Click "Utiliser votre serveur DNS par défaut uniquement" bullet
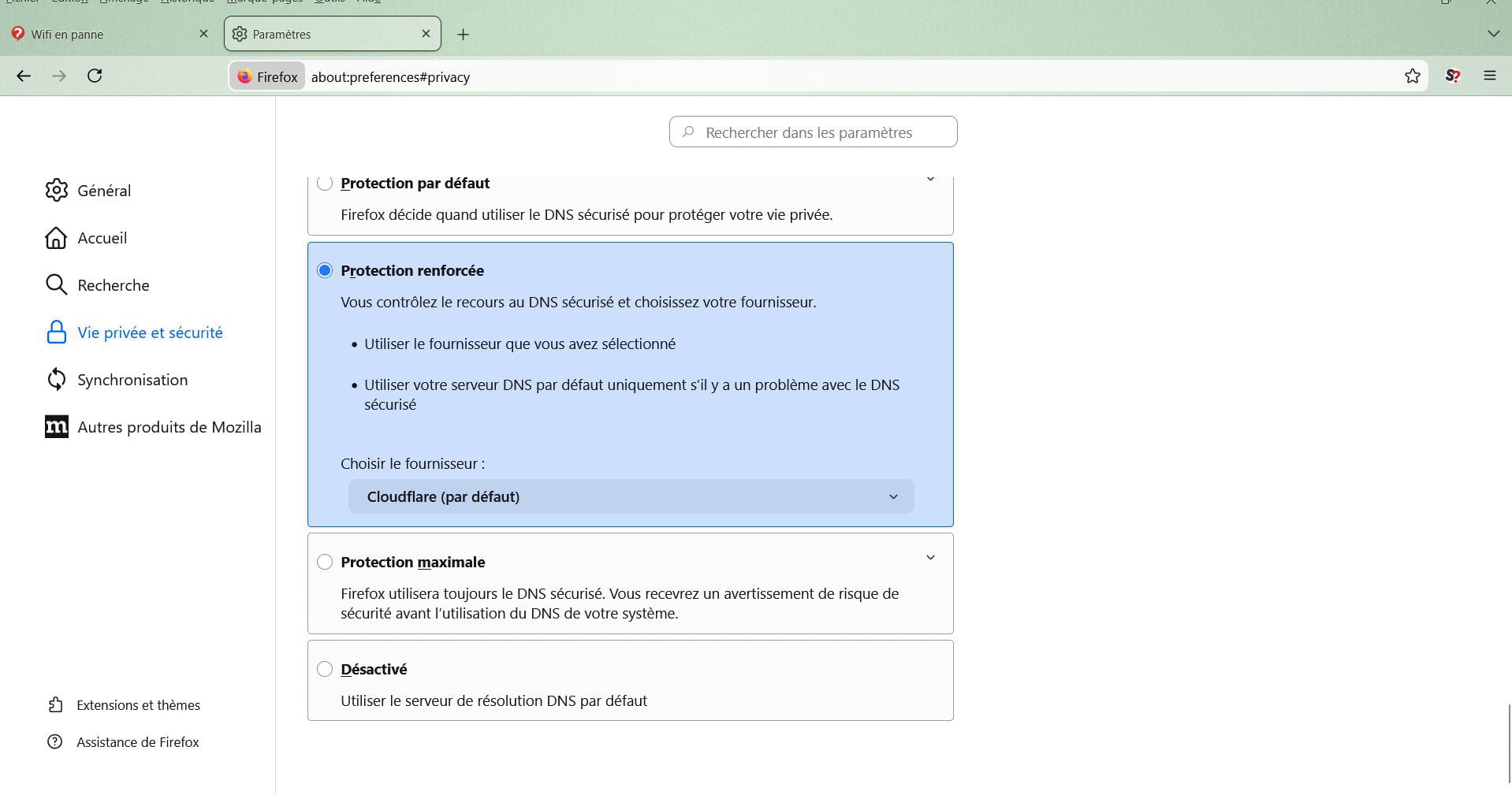 tap(631, 395)
